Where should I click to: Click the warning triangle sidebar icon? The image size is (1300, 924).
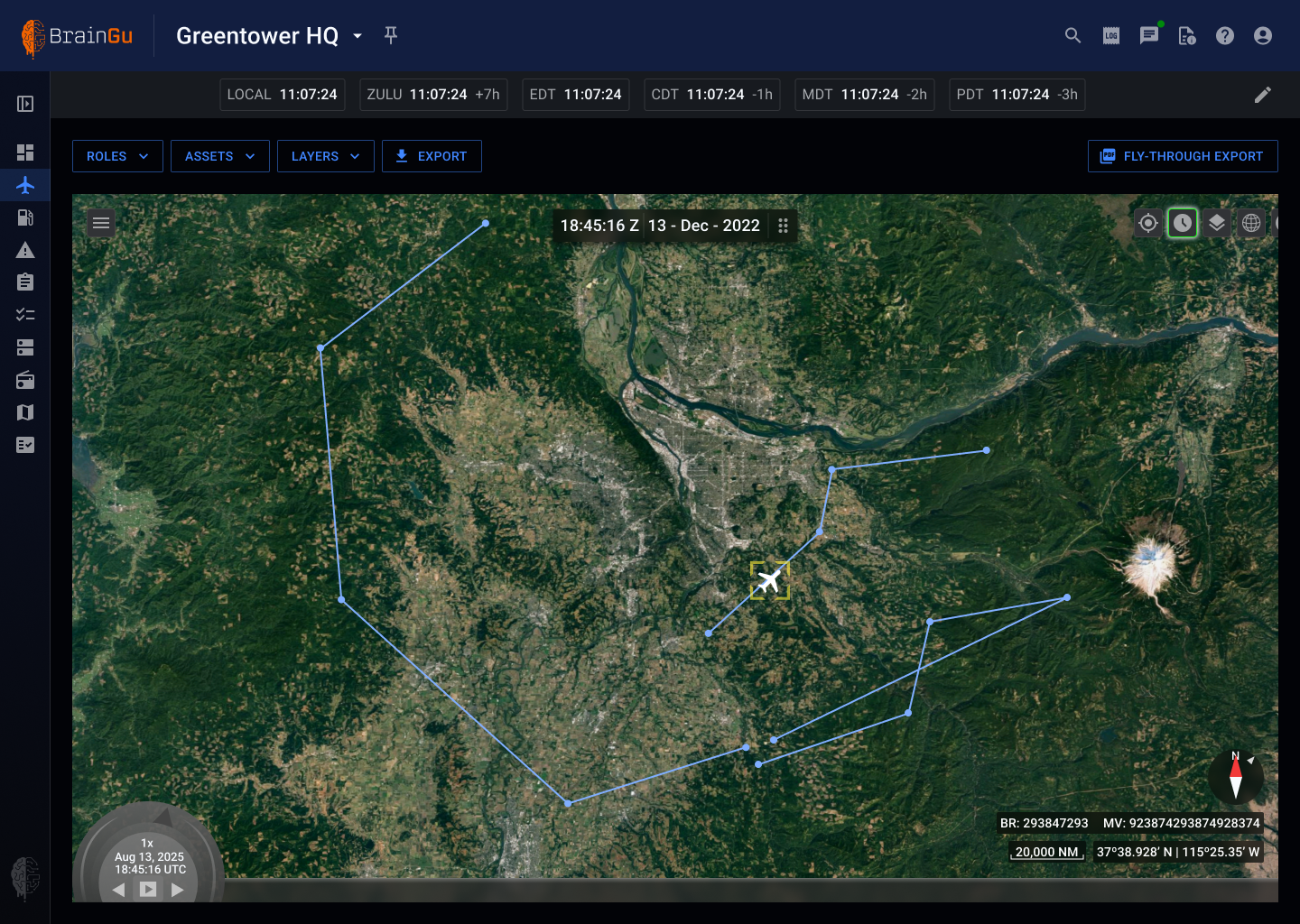(25, 251)
